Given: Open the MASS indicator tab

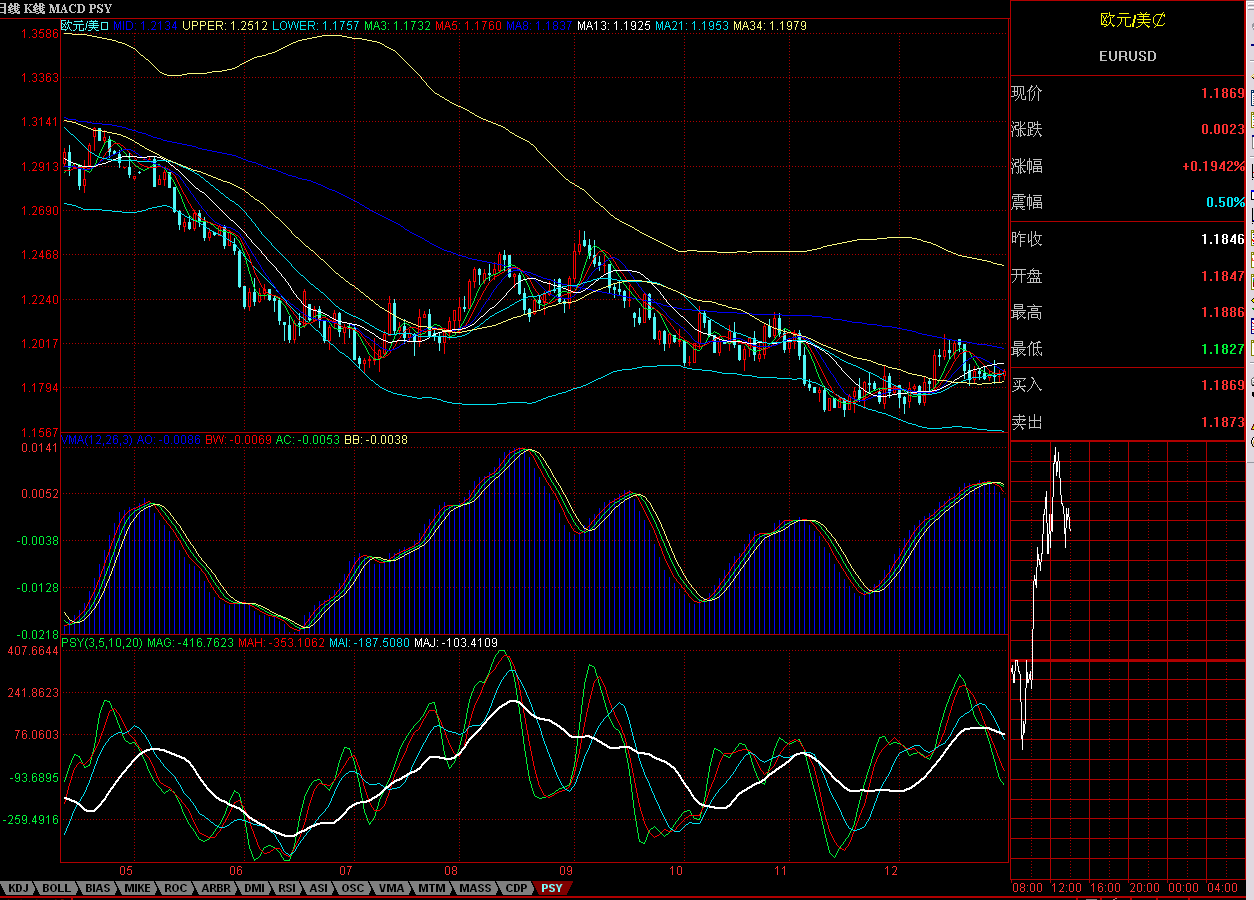Looking at the screenshot, I should click(x=476, y=888).
